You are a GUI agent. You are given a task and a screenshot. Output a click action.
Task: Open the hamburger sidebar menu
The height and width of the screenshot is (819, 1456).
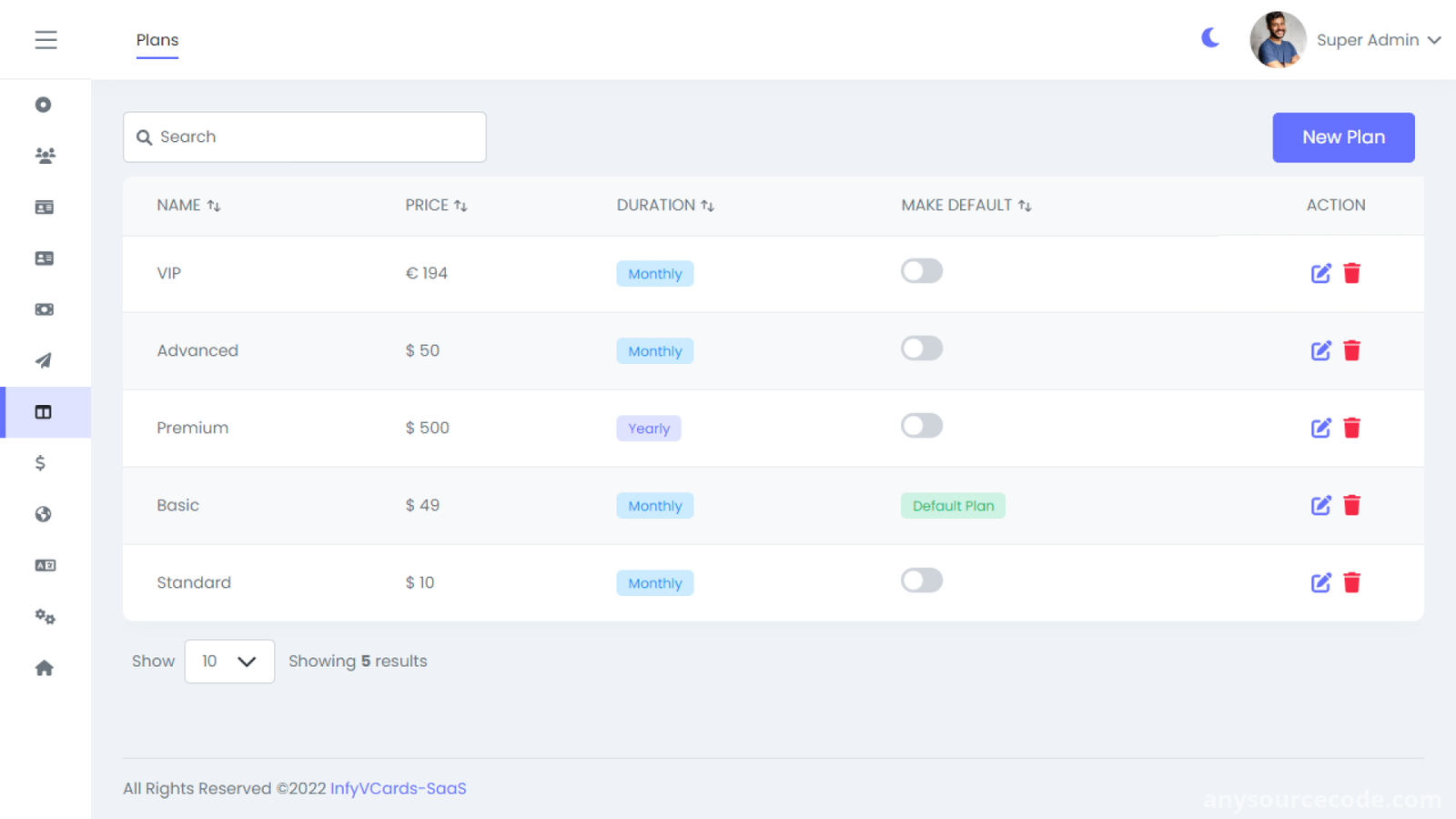click(x=45, y=40)
